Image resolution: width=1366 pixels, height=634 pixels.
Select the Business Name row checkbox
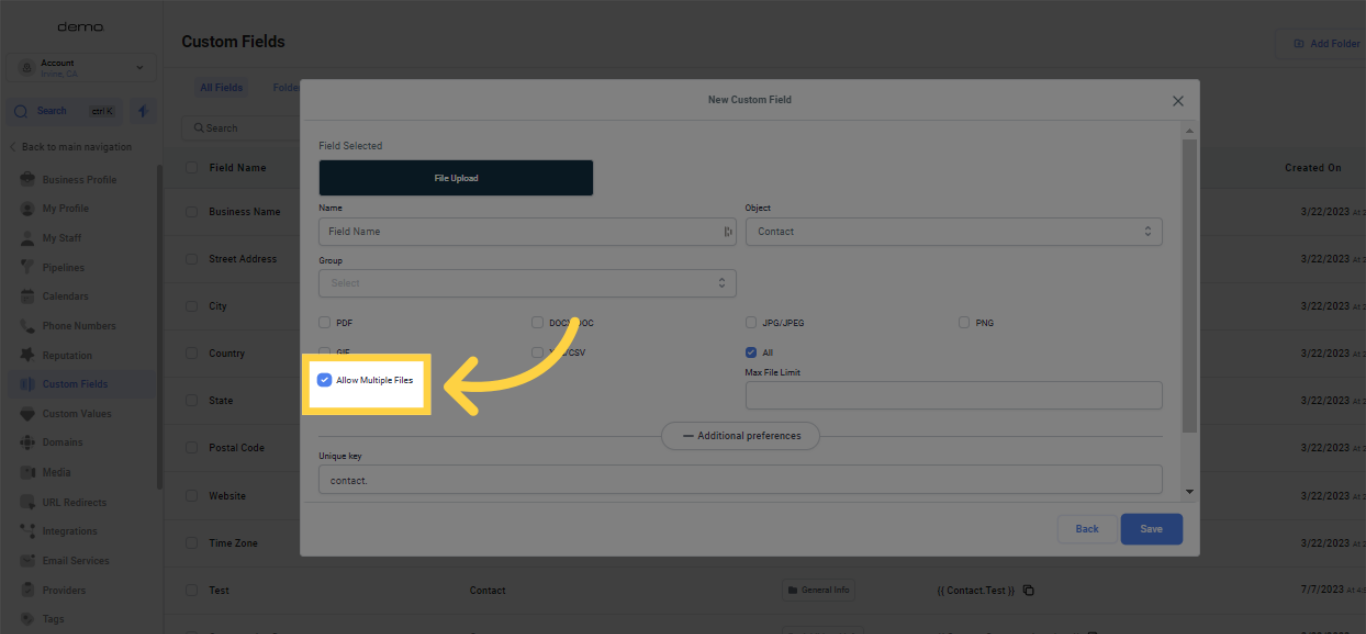pyautogui.click(x=191, y=212)
